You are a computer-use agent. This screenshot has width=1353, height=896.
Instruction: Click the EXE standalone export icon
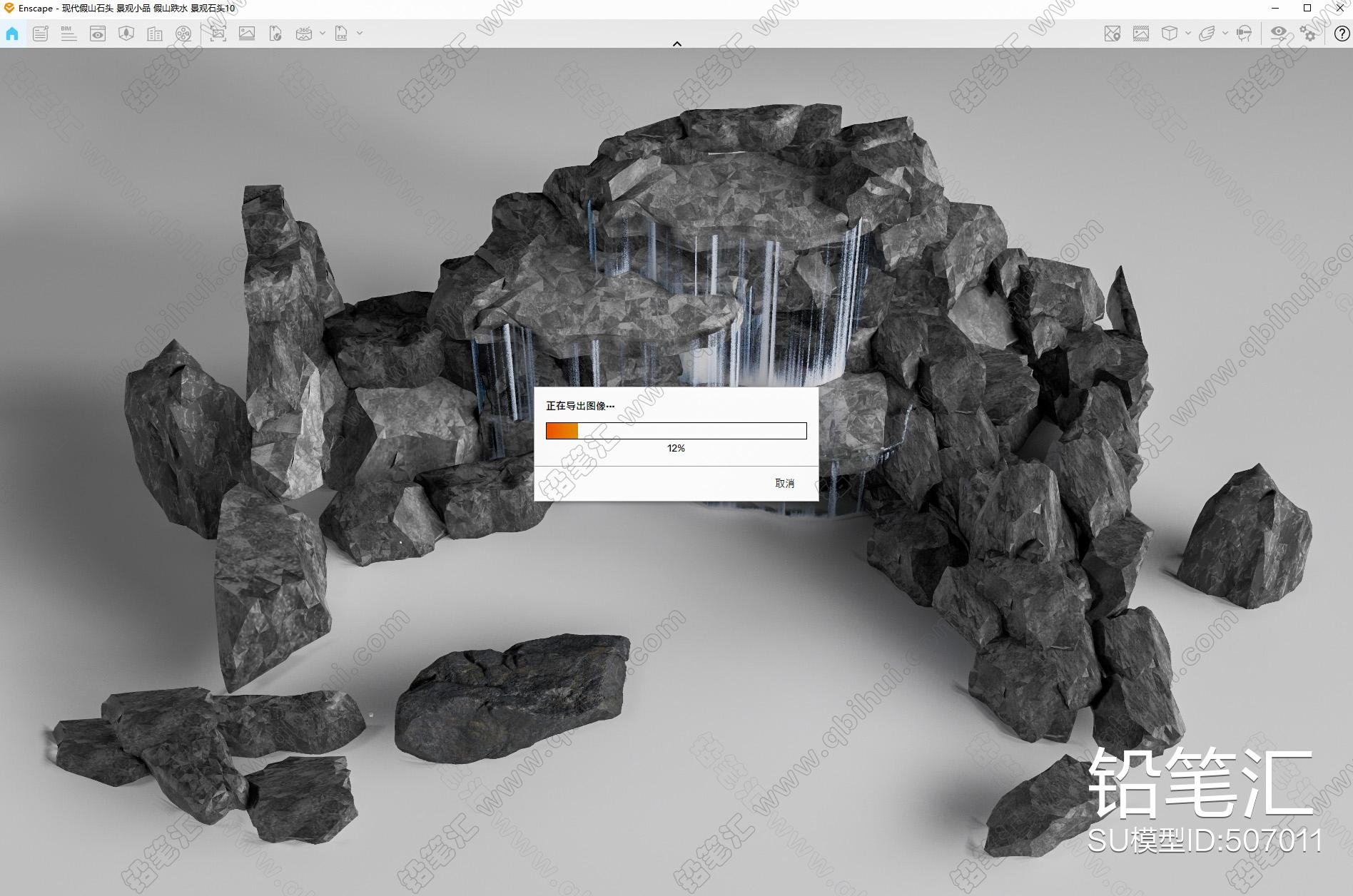tap(341, 34)
